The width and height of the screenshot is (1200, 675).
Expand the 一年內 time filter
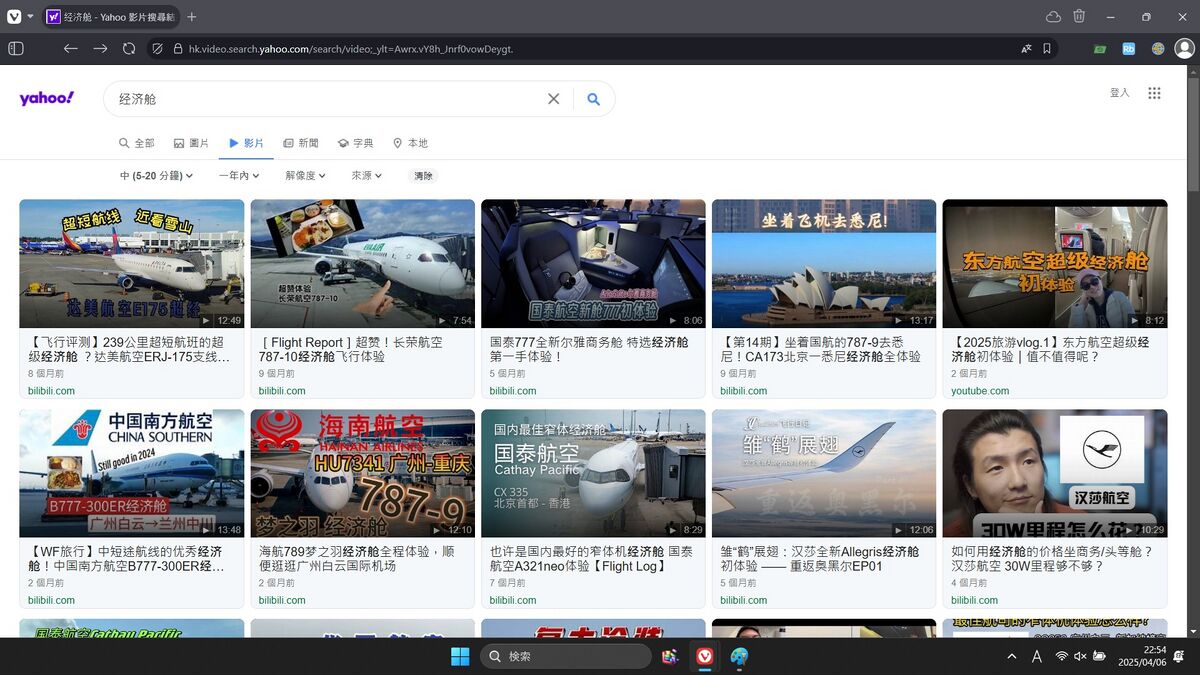pos(239,176)
